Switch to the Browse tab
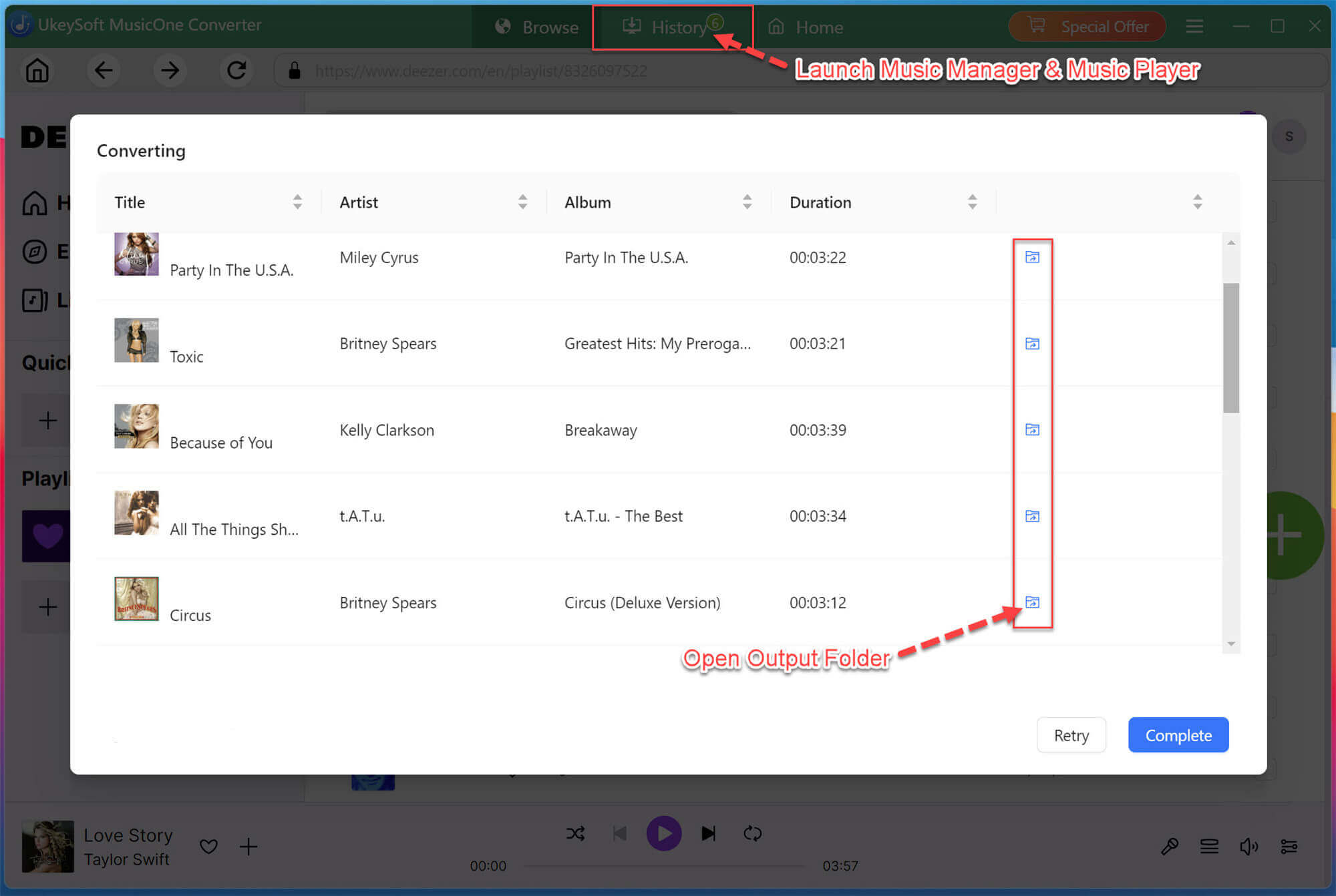The image size is (1336, 896). click(536, 27)
